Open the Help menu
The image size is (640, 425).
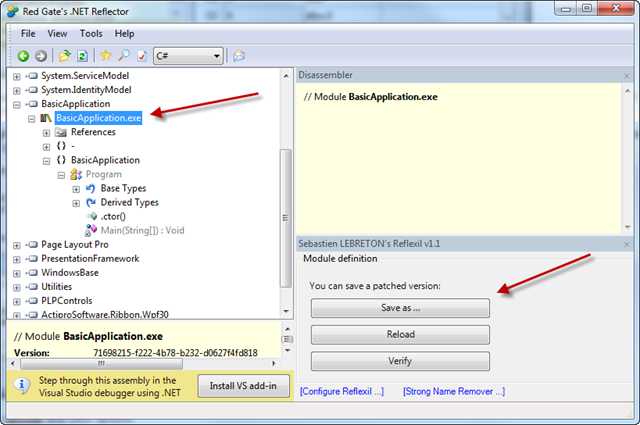pyautogui.click(x=124, y=33)
